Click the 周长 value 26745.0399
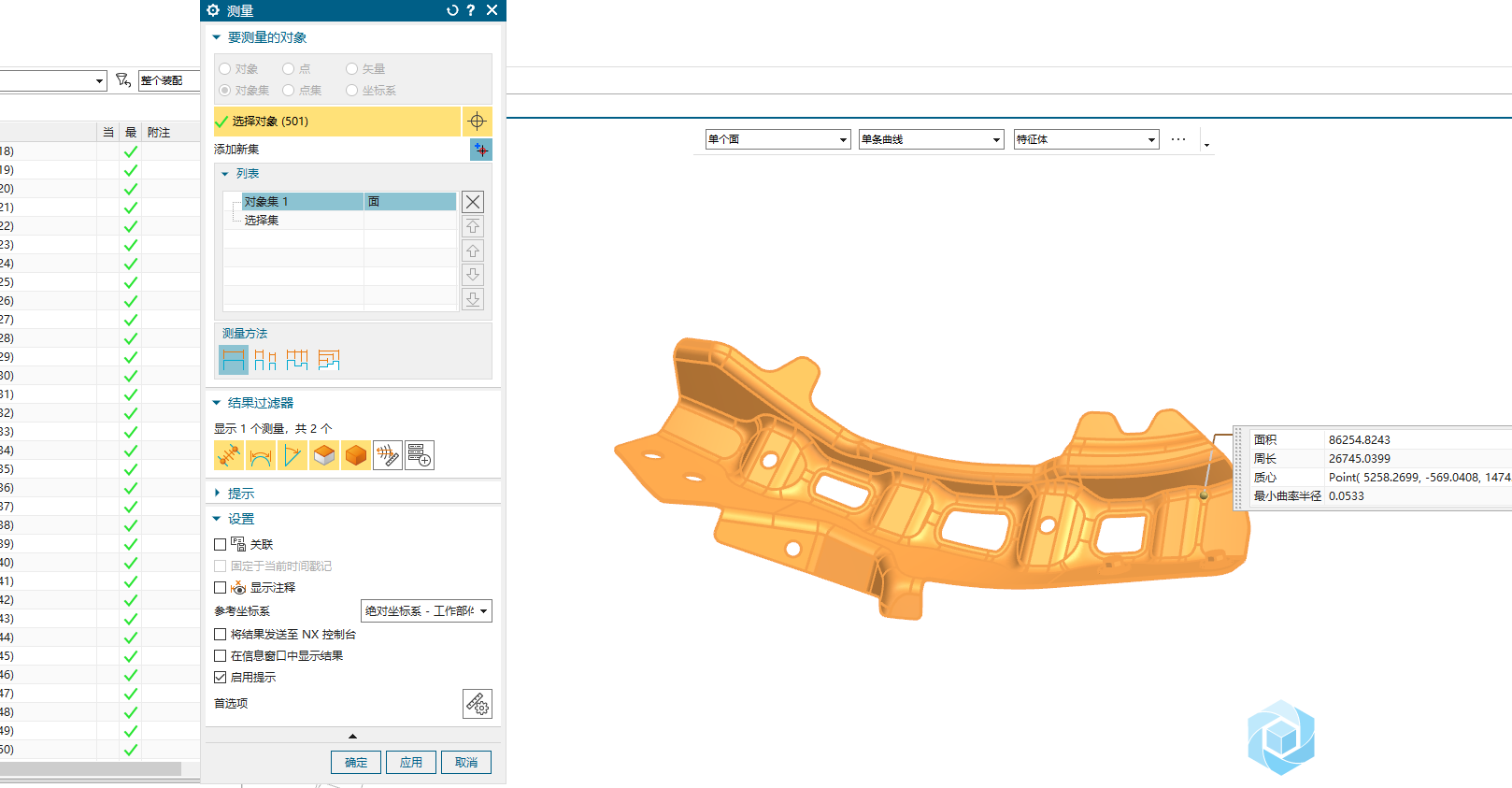 click(1360, 459)
